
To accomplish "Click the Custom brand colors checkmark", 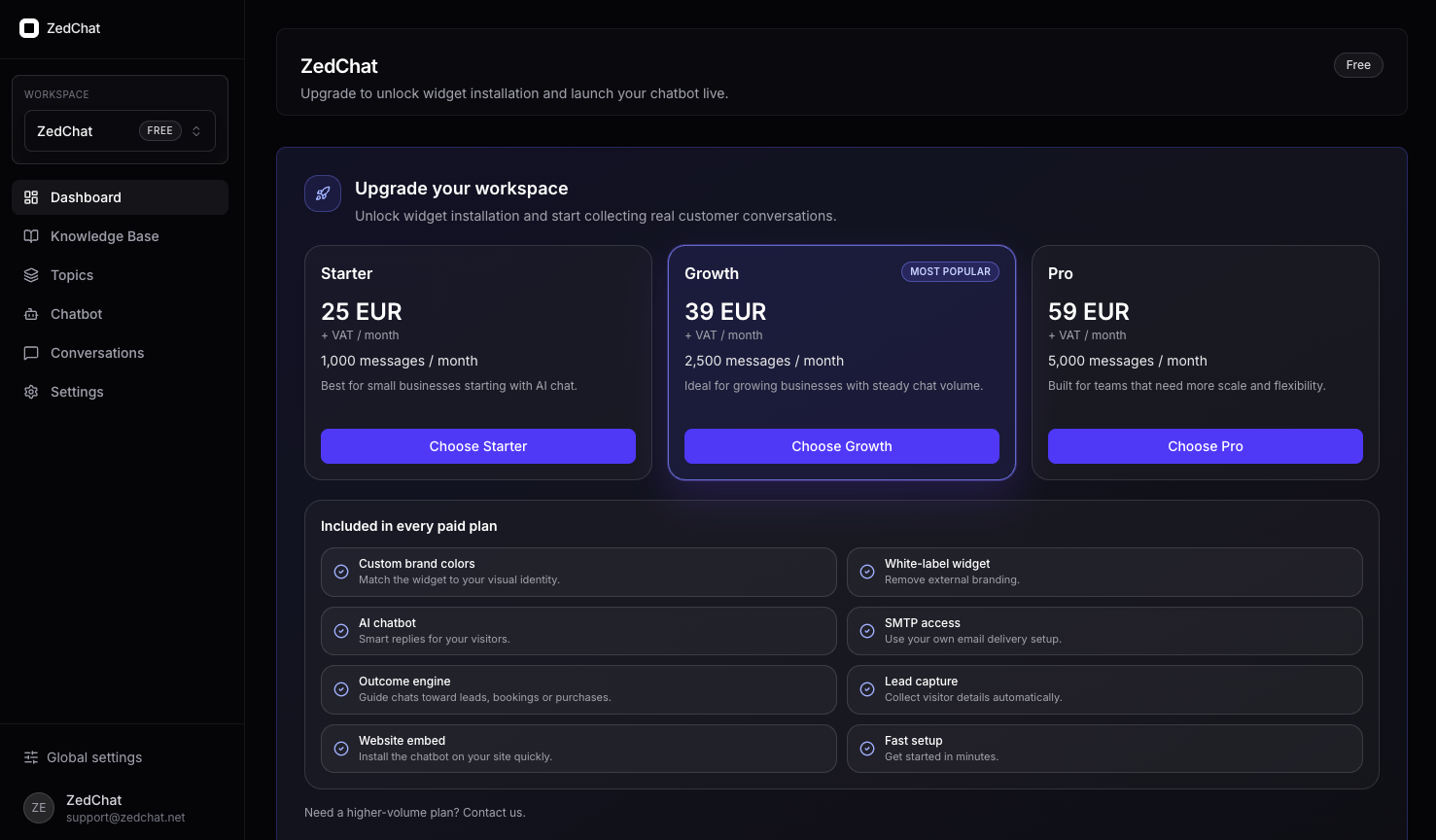I will click(341, 572).
